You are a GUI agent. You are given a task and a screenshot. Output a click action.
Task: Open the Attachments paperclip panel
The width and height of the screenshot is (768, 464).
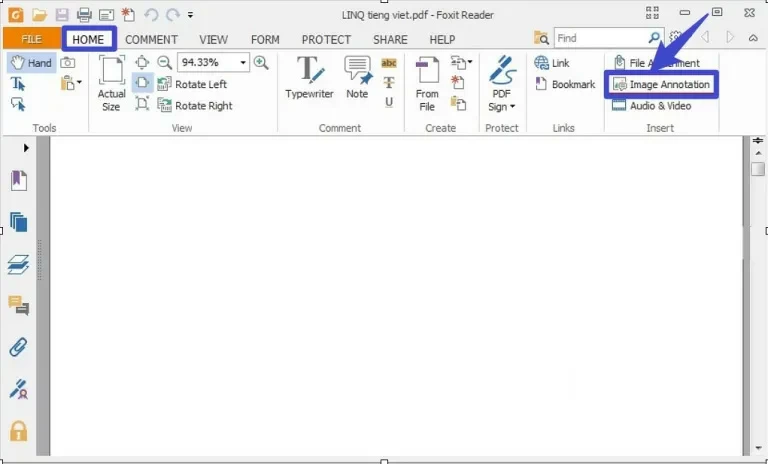[x=19, y=347]
